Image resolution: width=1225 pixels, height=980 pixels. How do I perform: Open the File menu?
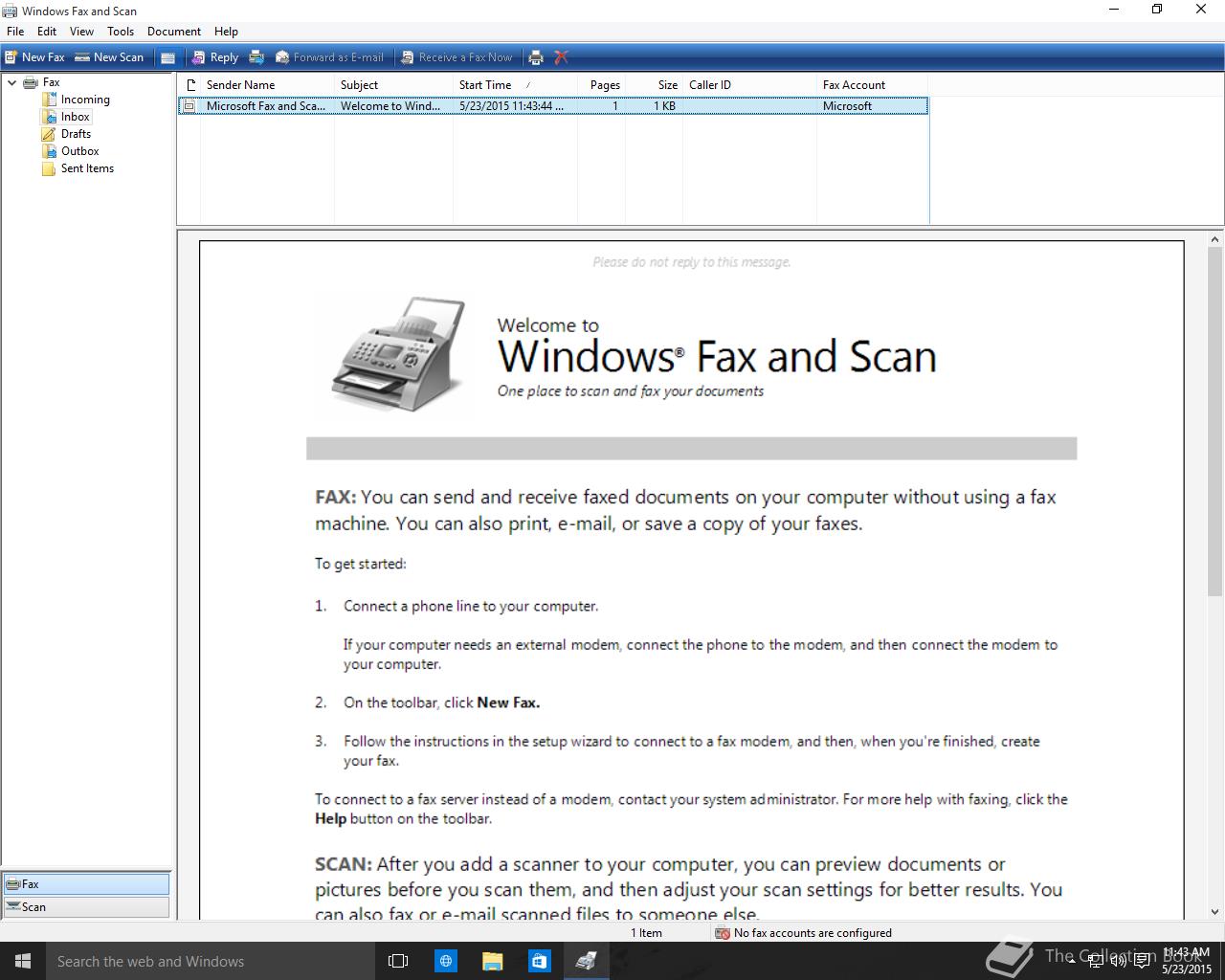pos(15,32)
